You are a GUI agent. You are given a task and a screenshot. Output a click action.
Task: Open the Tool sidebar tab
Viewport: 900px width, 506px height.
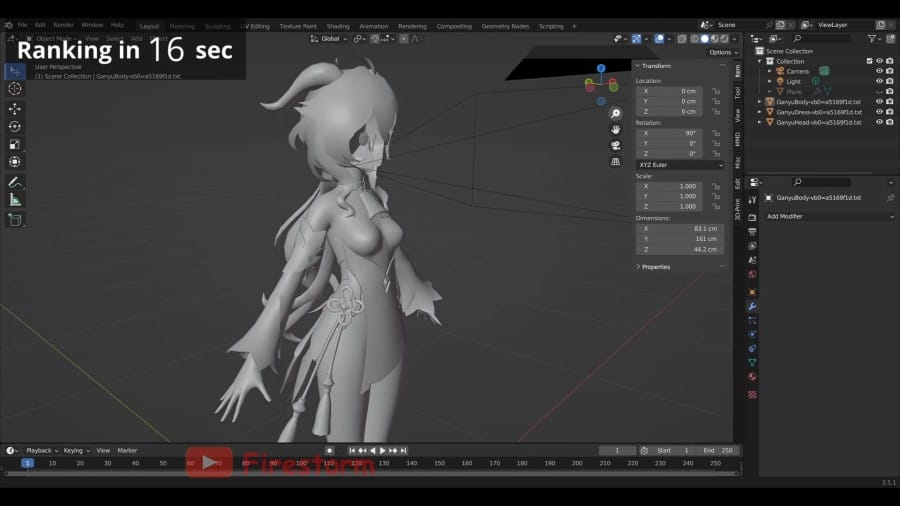(738, 93)
